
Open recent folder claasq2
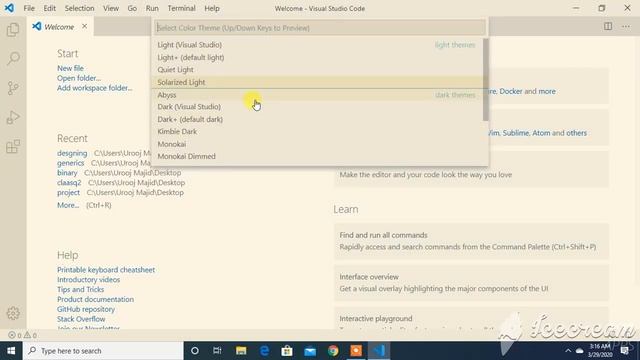[69, 182]
